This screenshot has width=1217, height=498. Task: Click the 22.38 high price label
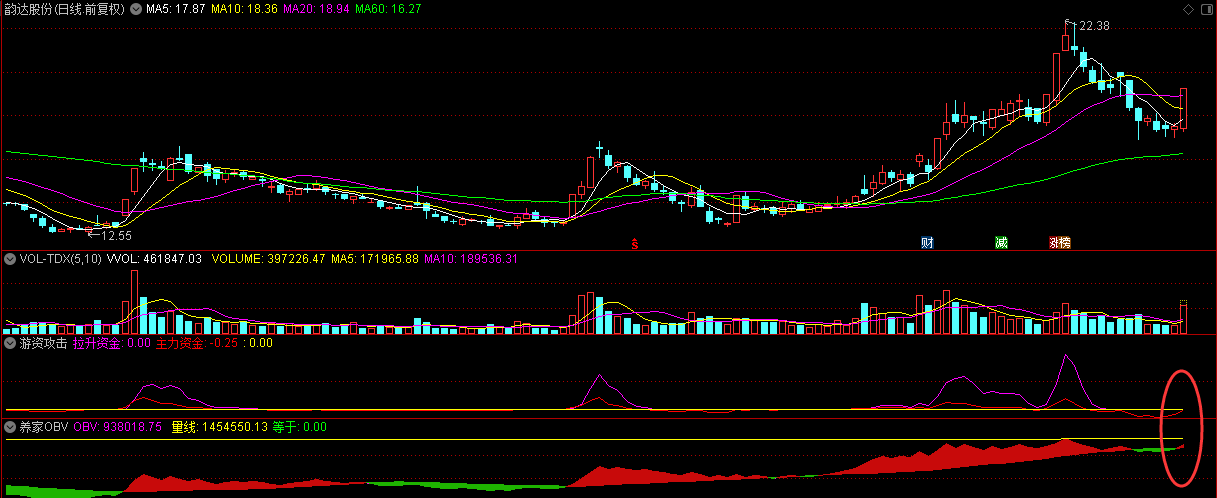[1092, 26]
